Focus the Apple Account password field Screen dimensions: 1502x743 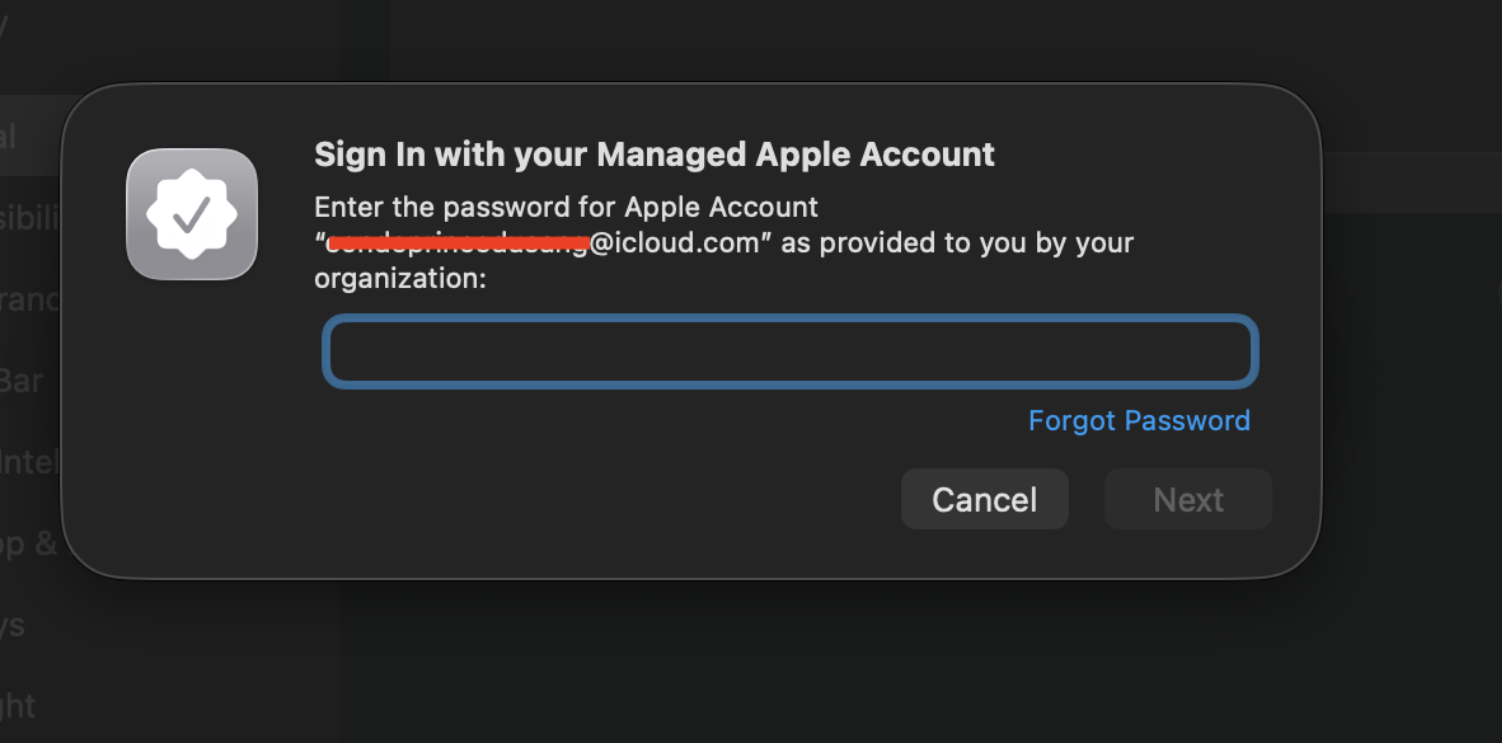pos(789,351)
